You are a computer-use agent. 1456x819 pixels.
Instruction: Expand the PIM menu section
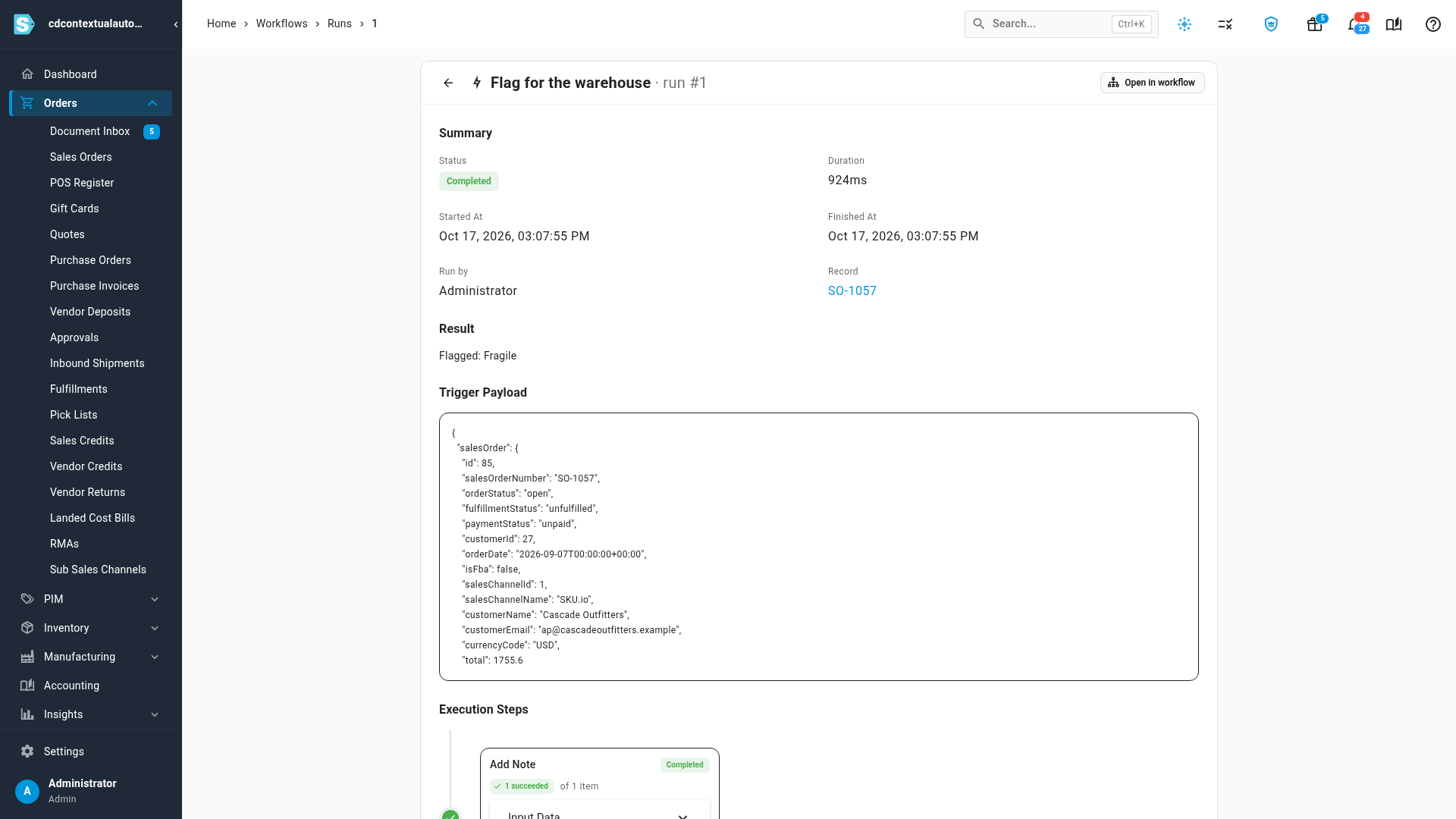(155, 599)
